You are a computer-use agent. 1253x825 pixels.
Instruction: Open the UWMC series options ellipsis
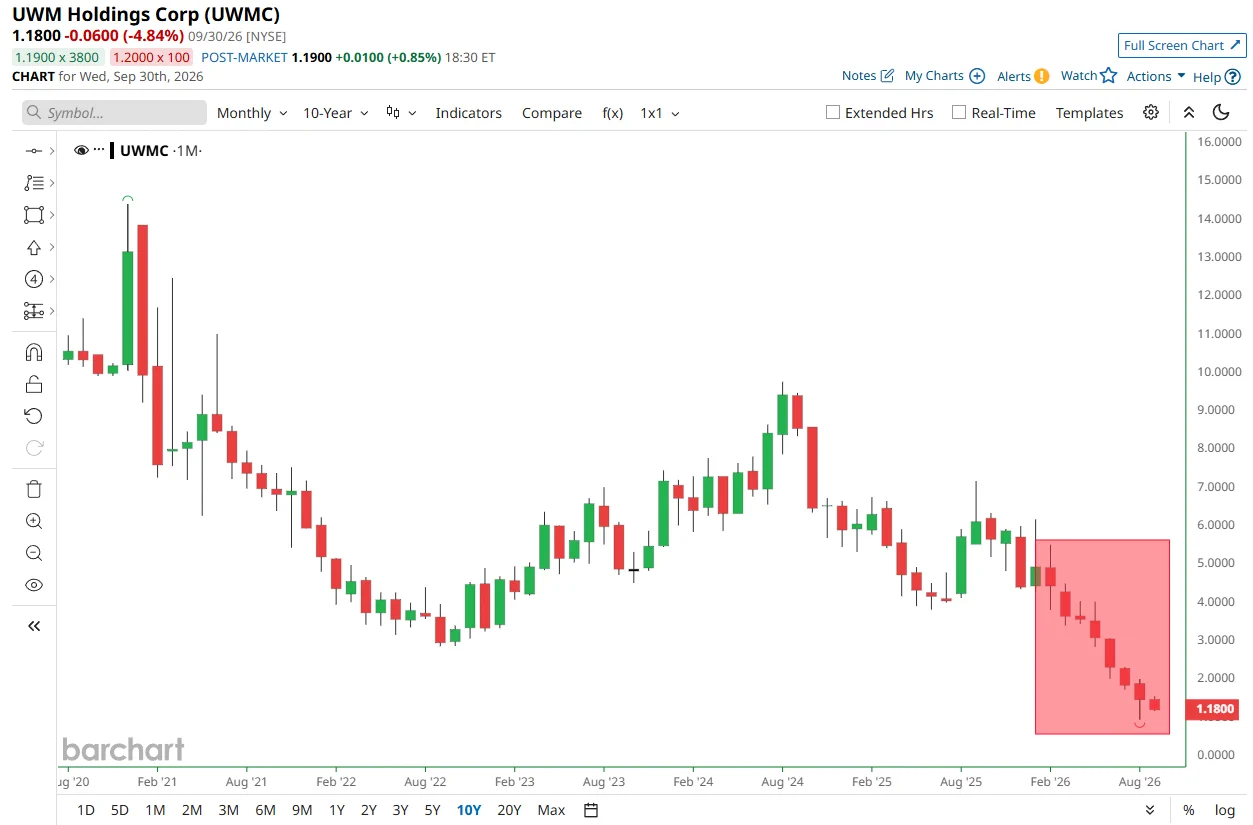99,150
